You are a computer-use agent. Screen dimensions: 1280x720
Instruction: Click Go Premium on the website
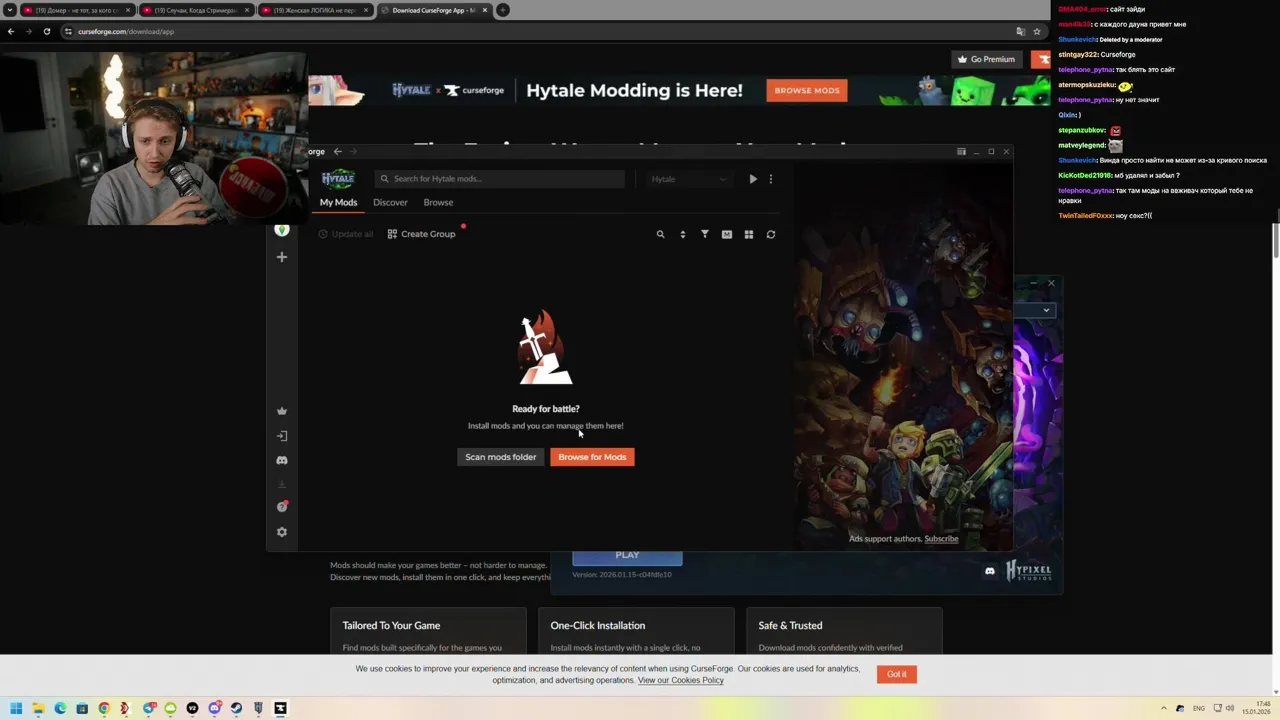(986, 59)
